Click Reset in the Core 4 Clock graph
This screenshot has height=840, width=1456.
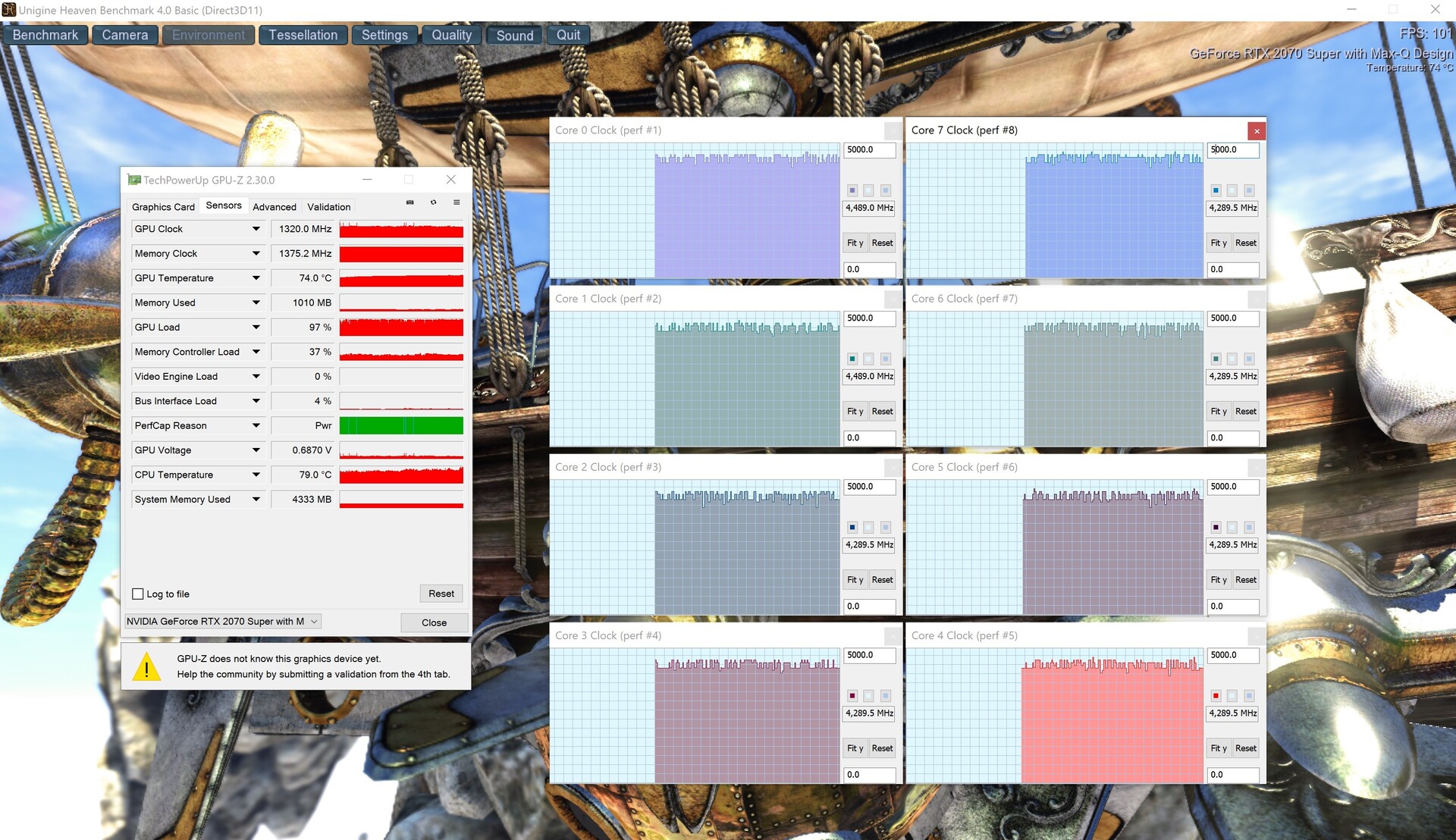click(x=1245, y=748)
